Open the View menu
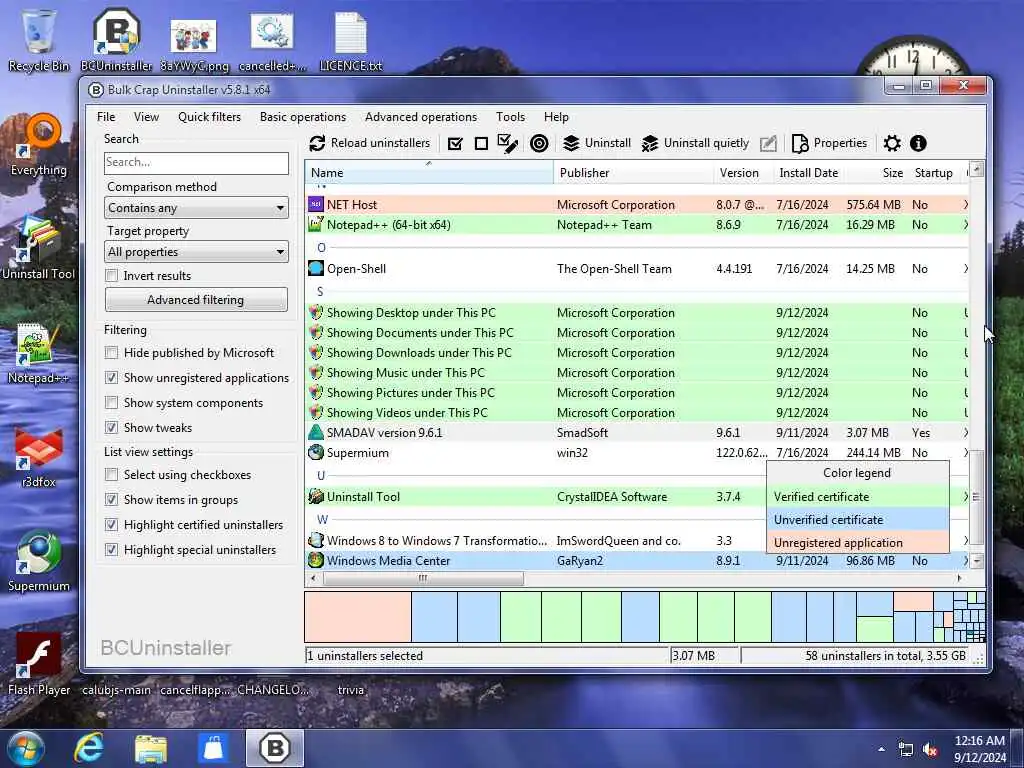The height and width of the screenshot is (768, 1024). (x=146, y=117)
